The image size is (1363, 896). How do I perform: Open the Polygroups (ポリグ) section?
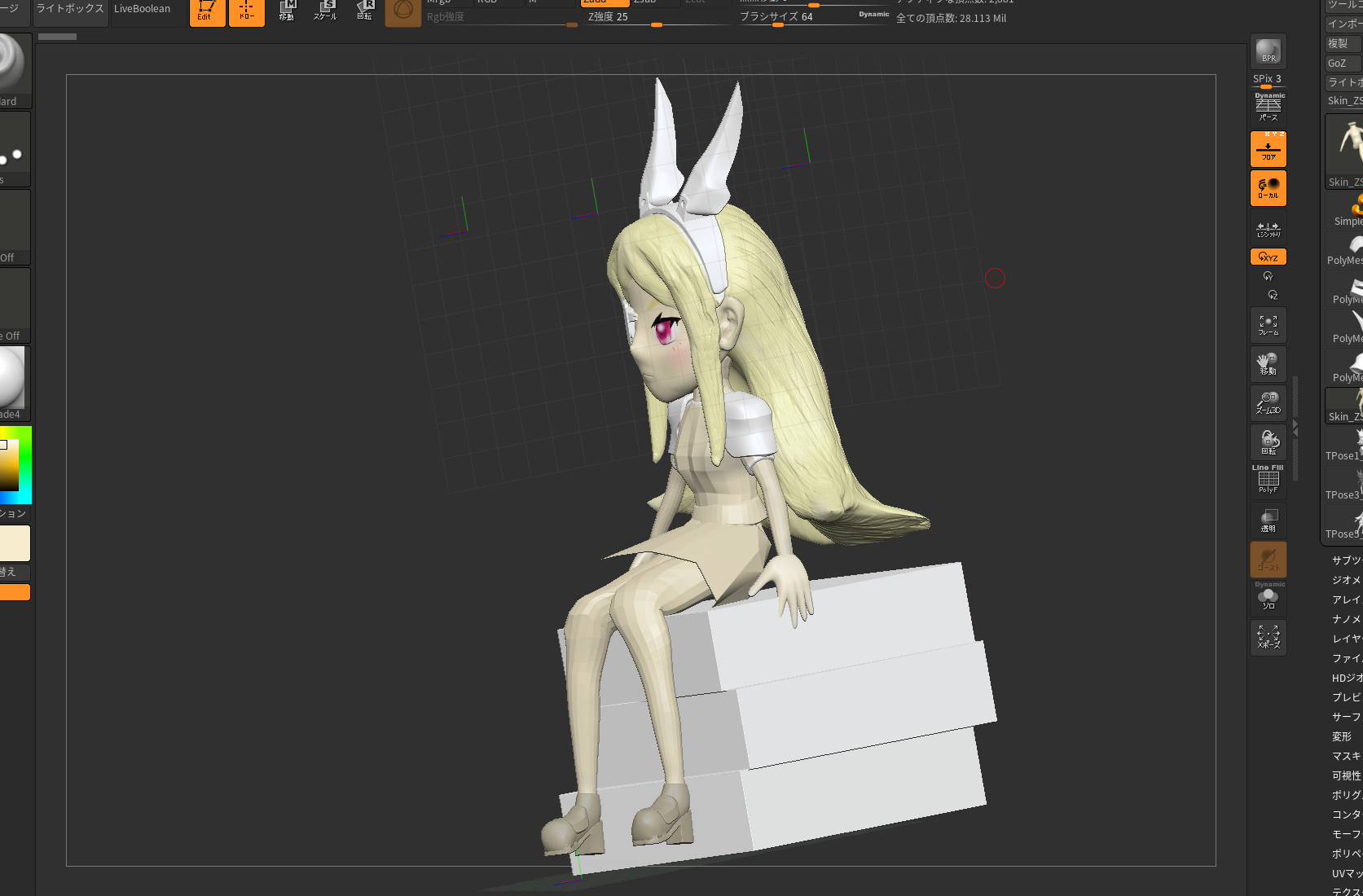[x=1346, y=795]
